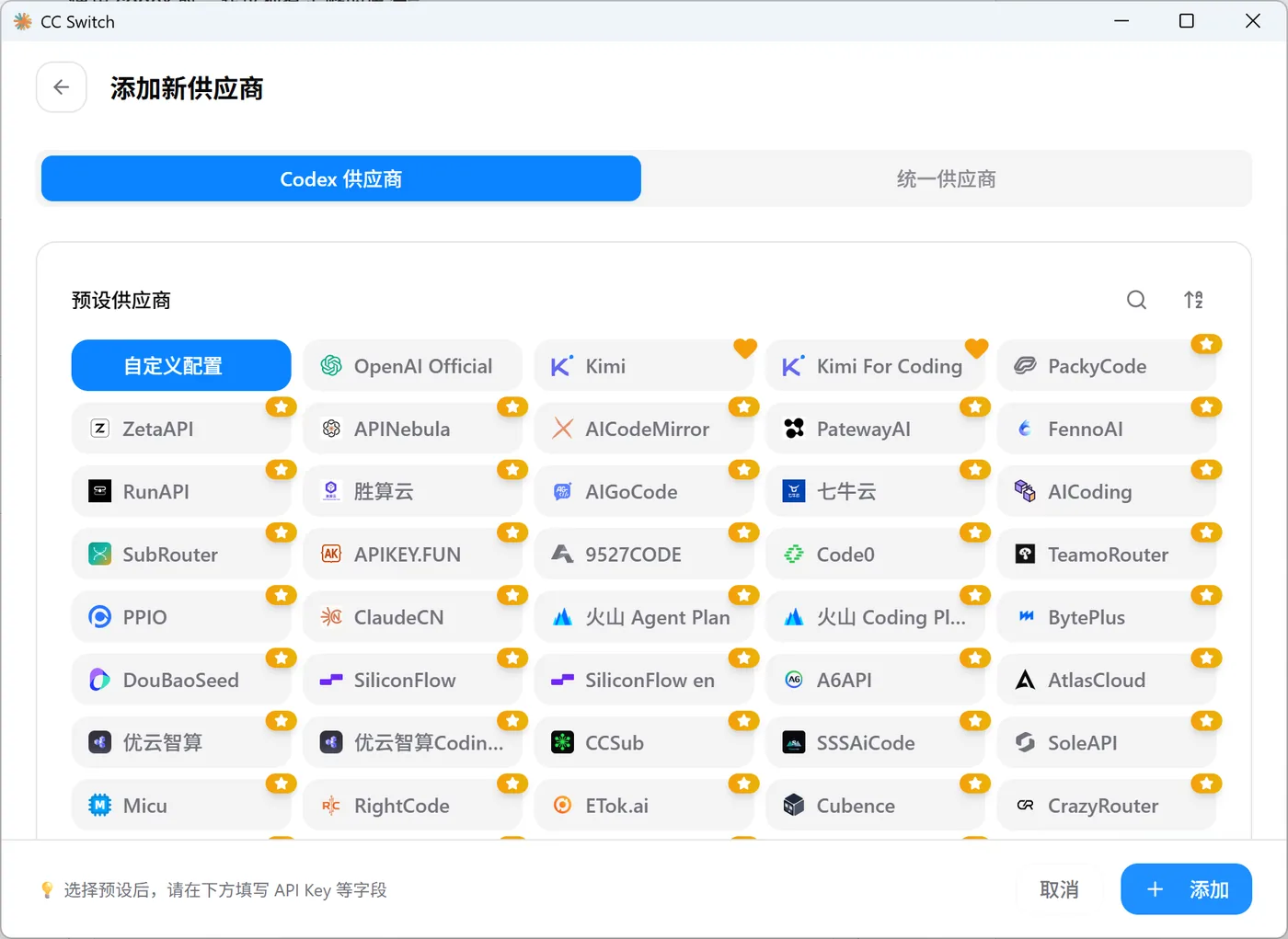Select the 胜算云 preset
The height and width of the screenshot is (939, 1288).
(412, 491)
